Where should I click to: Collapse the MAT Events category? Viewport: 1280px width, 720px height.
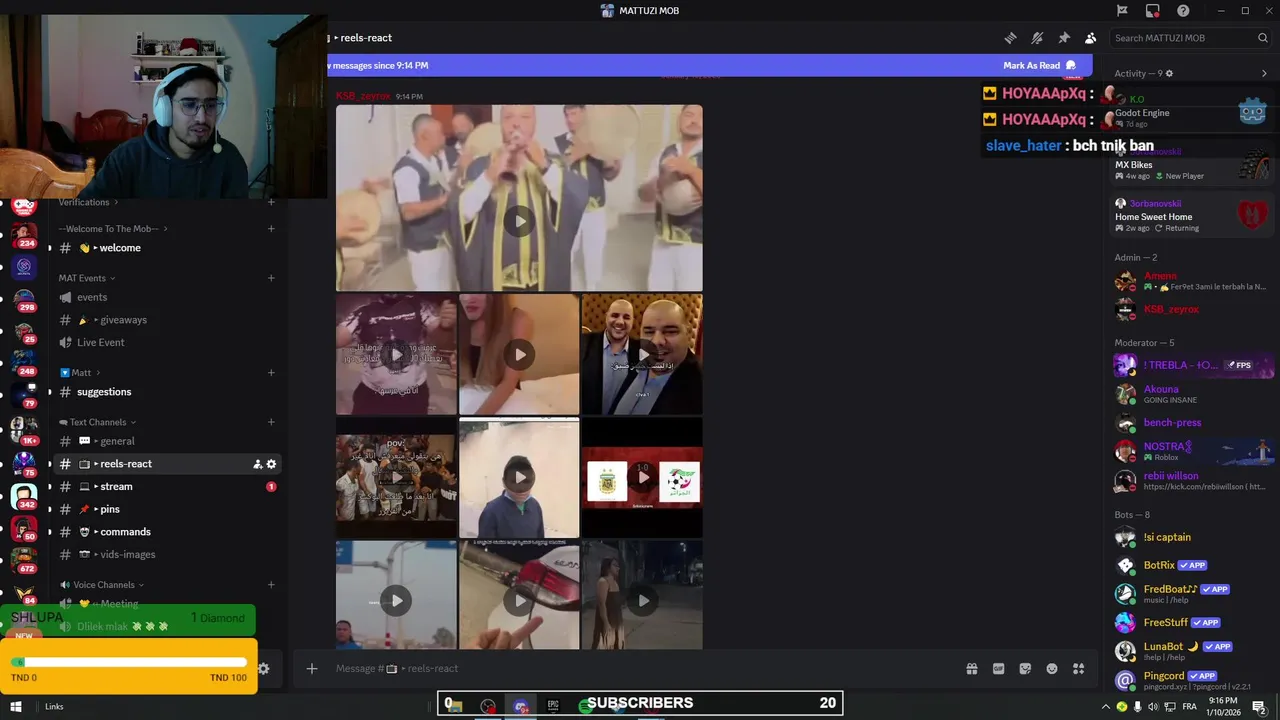tap(87, 278)
